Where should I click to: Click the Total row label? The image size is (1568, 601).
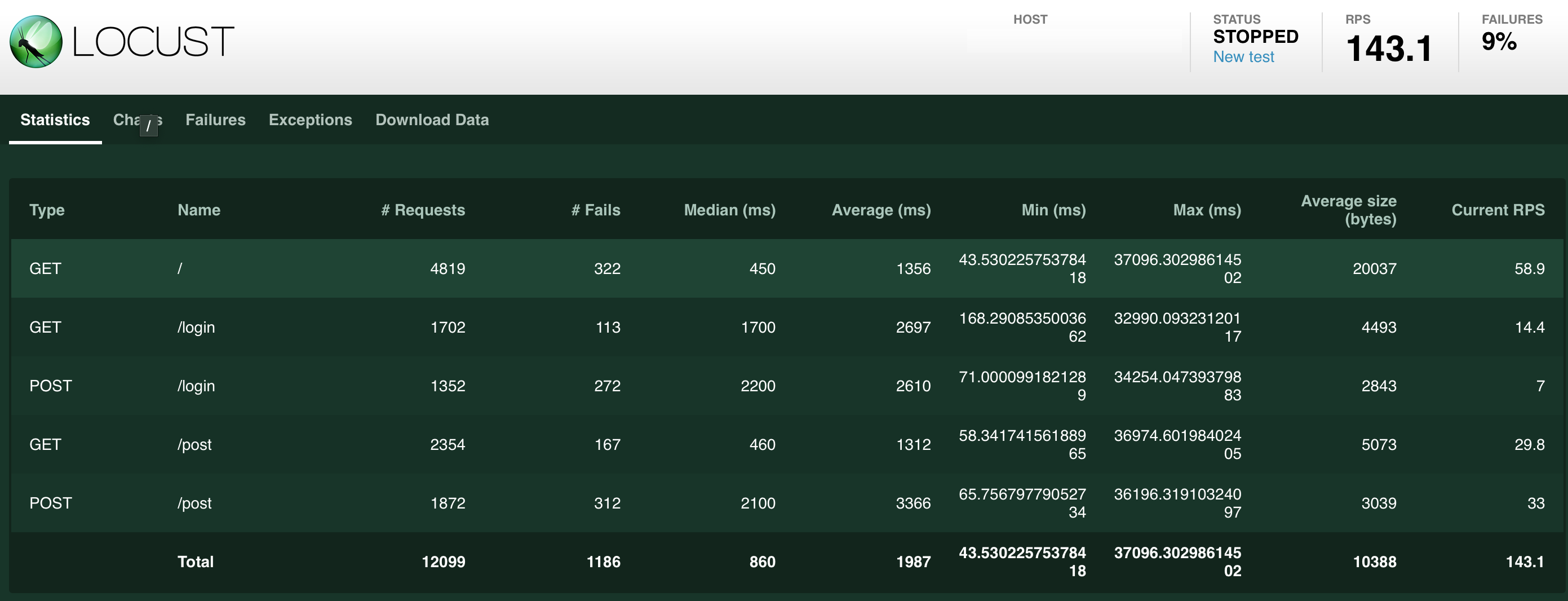tap(196, 562)
